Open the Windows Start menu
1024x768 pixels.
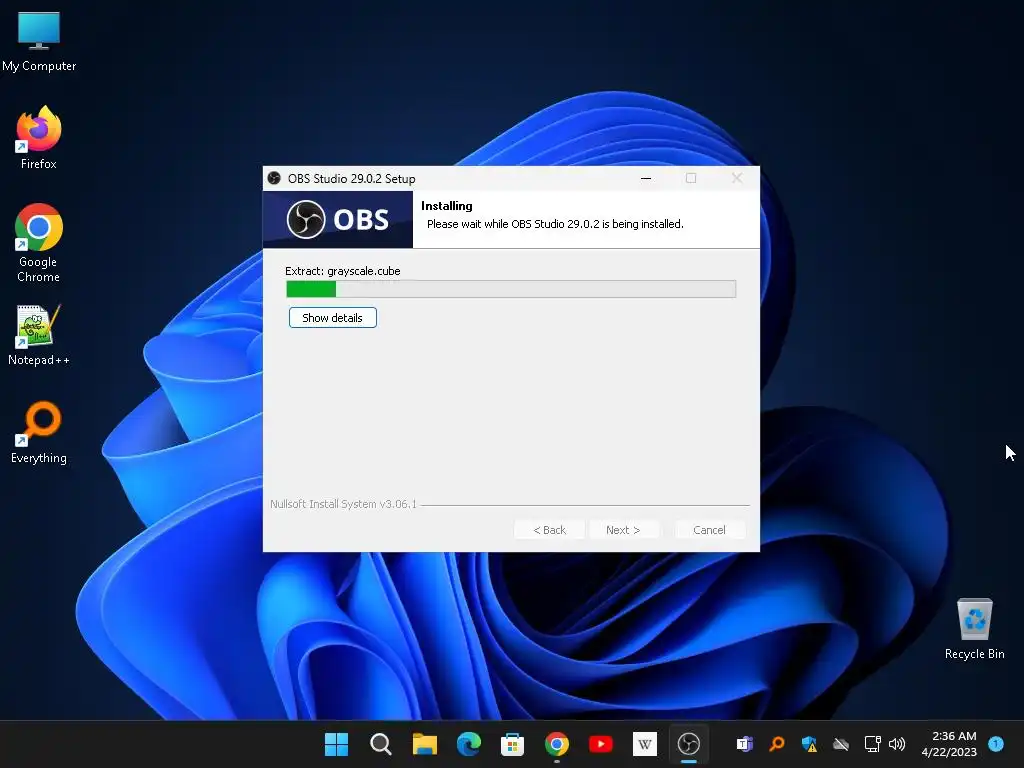(x=336, y=744)
